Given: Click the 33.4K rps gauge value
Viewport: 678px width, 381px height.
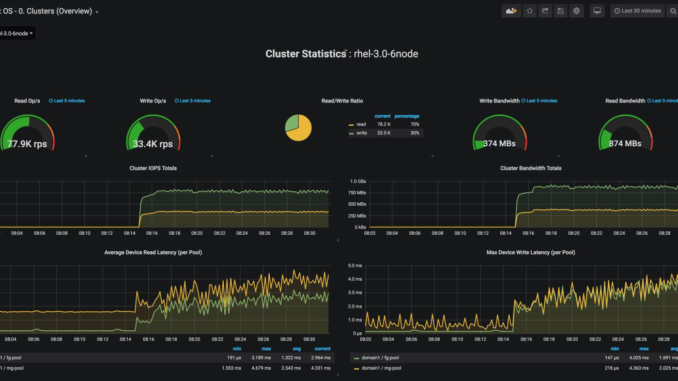Looking at the screenshot, I should pos(153,144).
